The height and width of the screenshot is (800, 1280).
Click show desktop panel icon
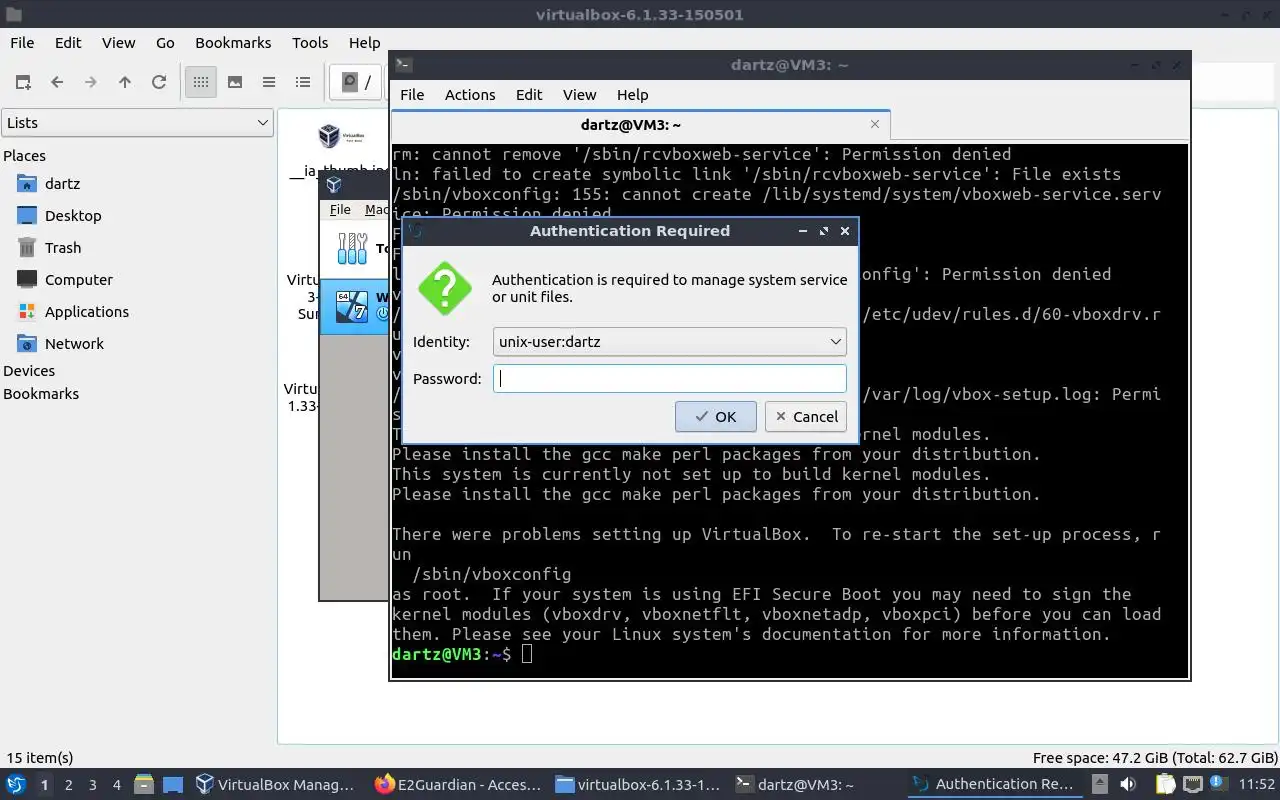[x=173, y=785]
